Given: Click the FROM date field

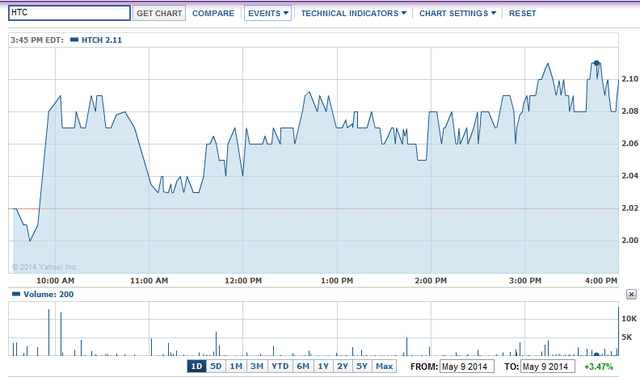Looking at the screenshot, I should point(467,366).
